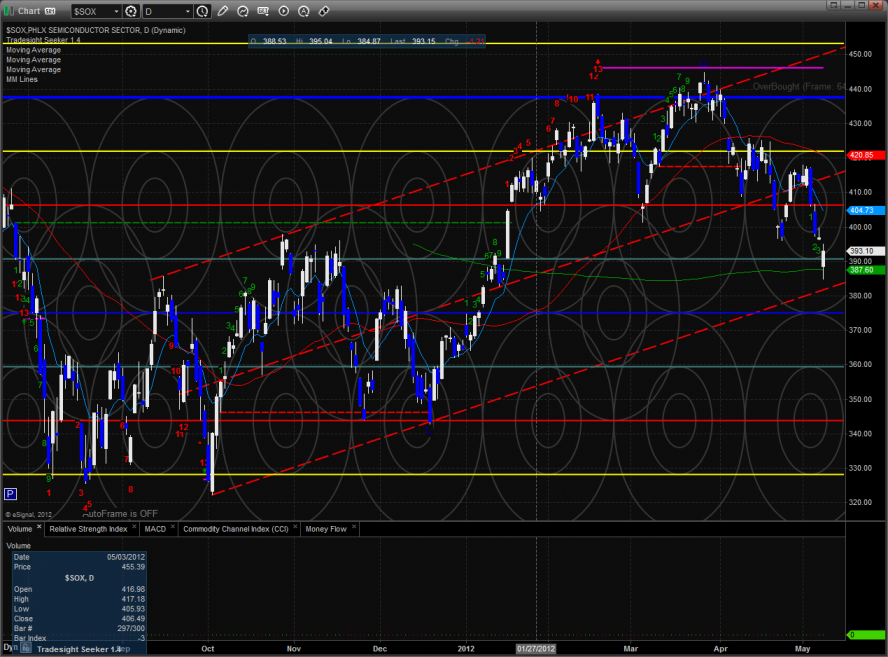
Task: Click the play replay icon
Action: click(284, 11)
